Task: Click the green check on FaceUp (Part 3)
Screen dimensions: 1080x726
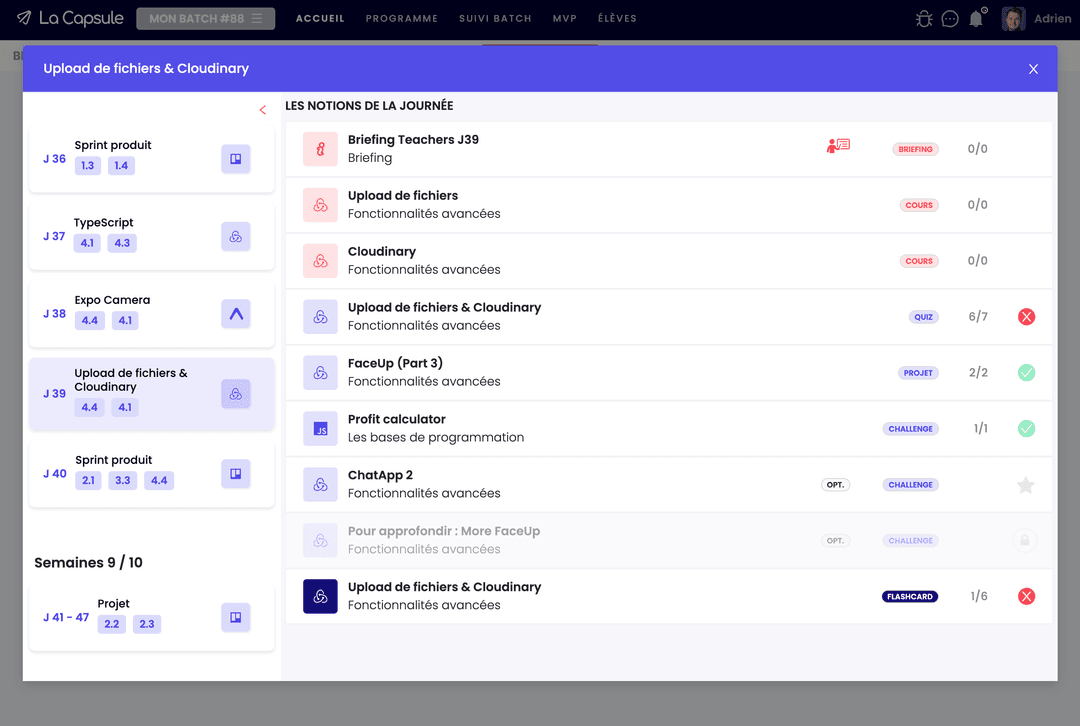Action: (x=1026, y=373)
